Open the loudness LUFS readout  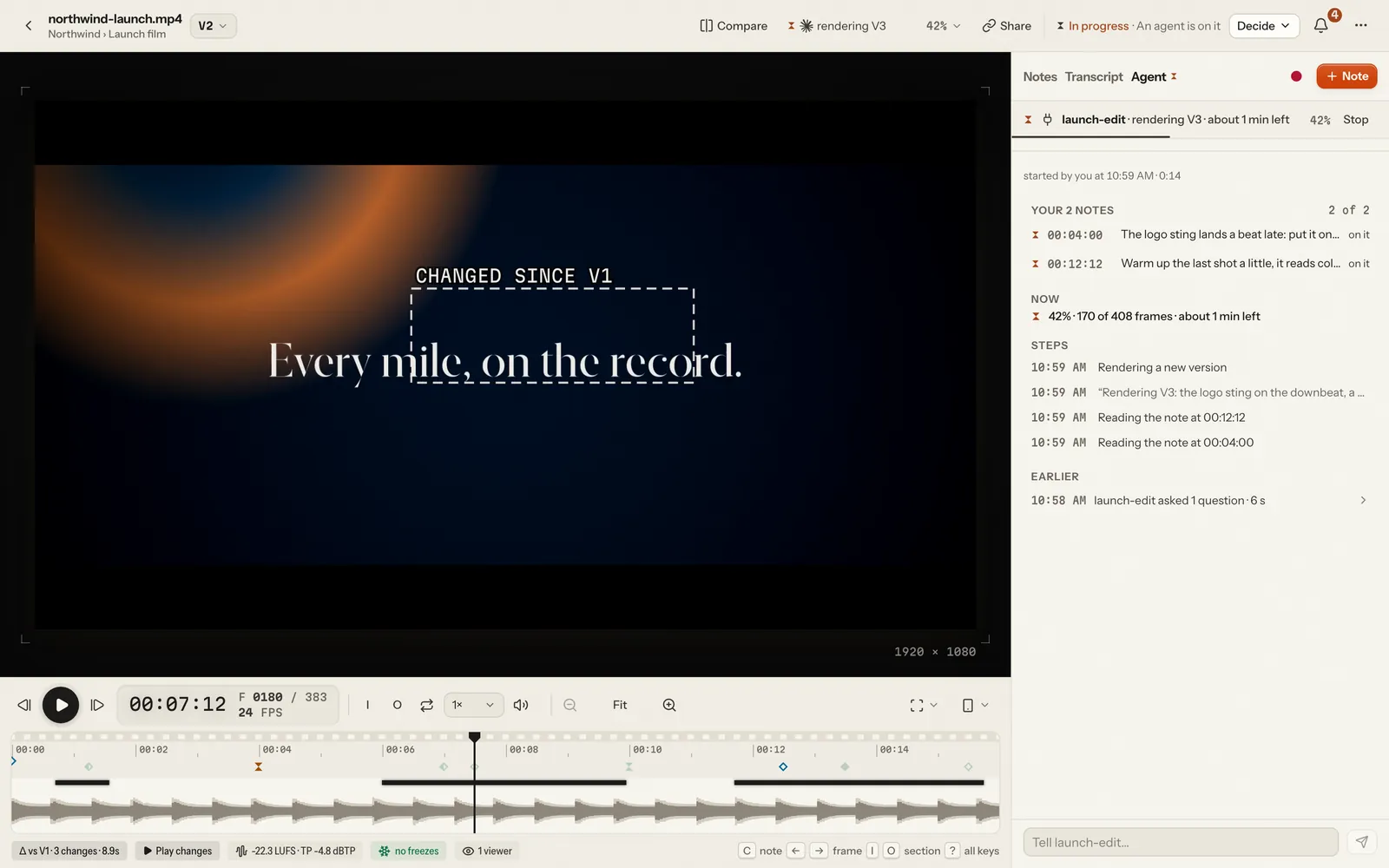point(295,851)
